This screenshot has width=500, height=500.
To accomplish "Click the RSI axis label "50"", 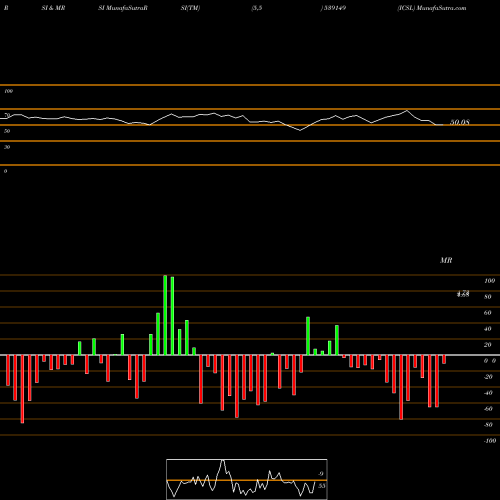I will tap(7, 131).
